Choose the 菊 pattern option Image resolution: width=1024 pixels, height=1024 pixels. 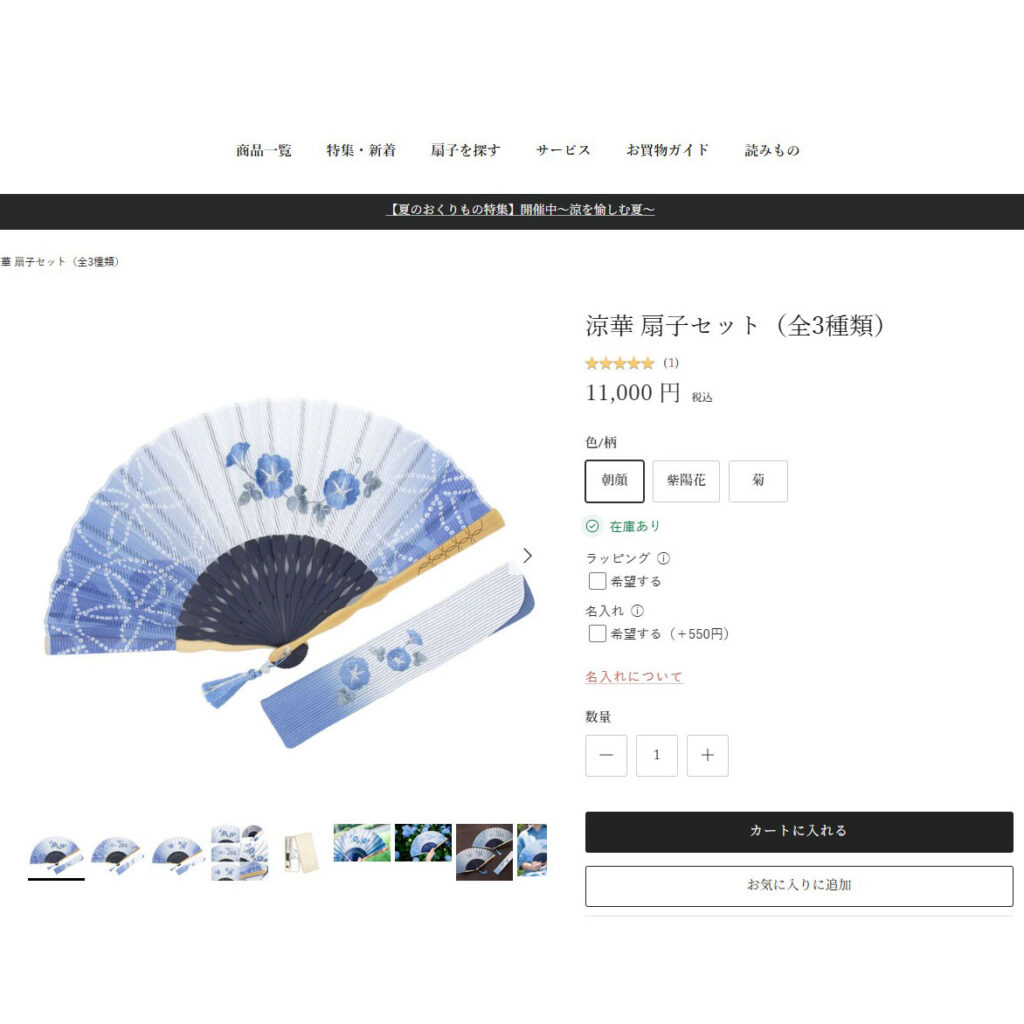point(758,481)
